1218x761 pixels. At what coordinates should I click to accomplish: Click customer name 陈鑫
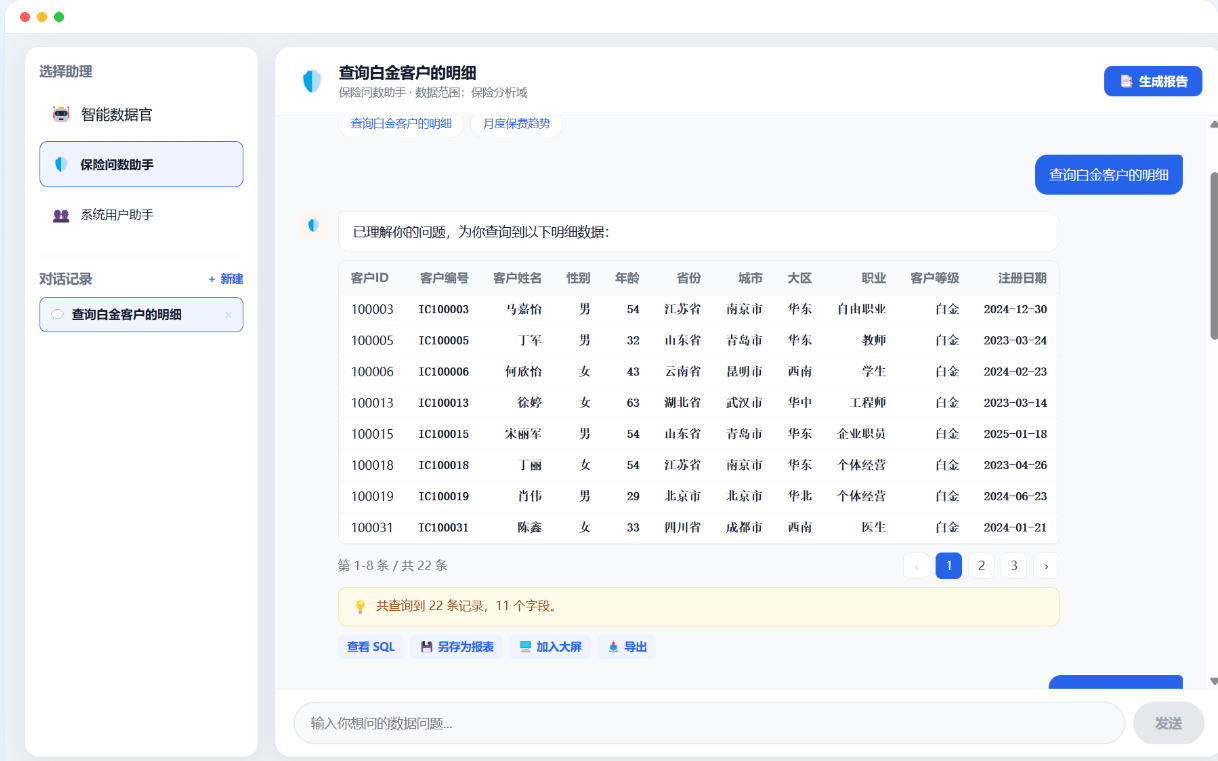point(530,527)
